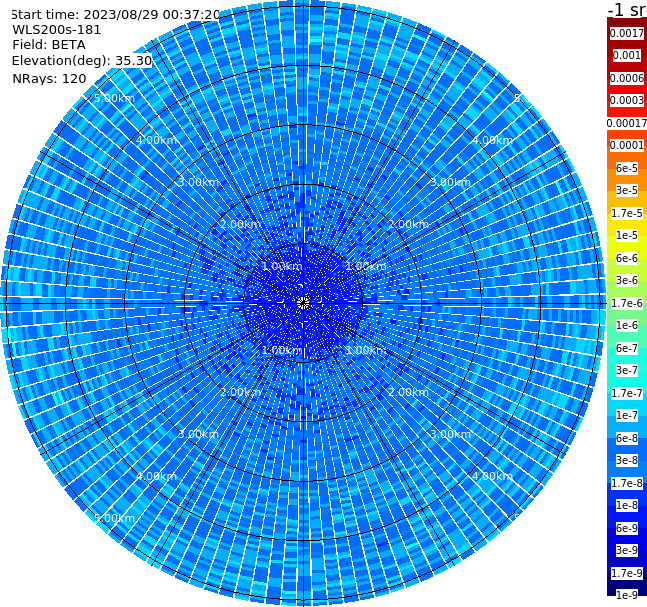Click the 0.0017 color scale label
Viewport: 647px width, 607px height.
(x=626, y=33)
